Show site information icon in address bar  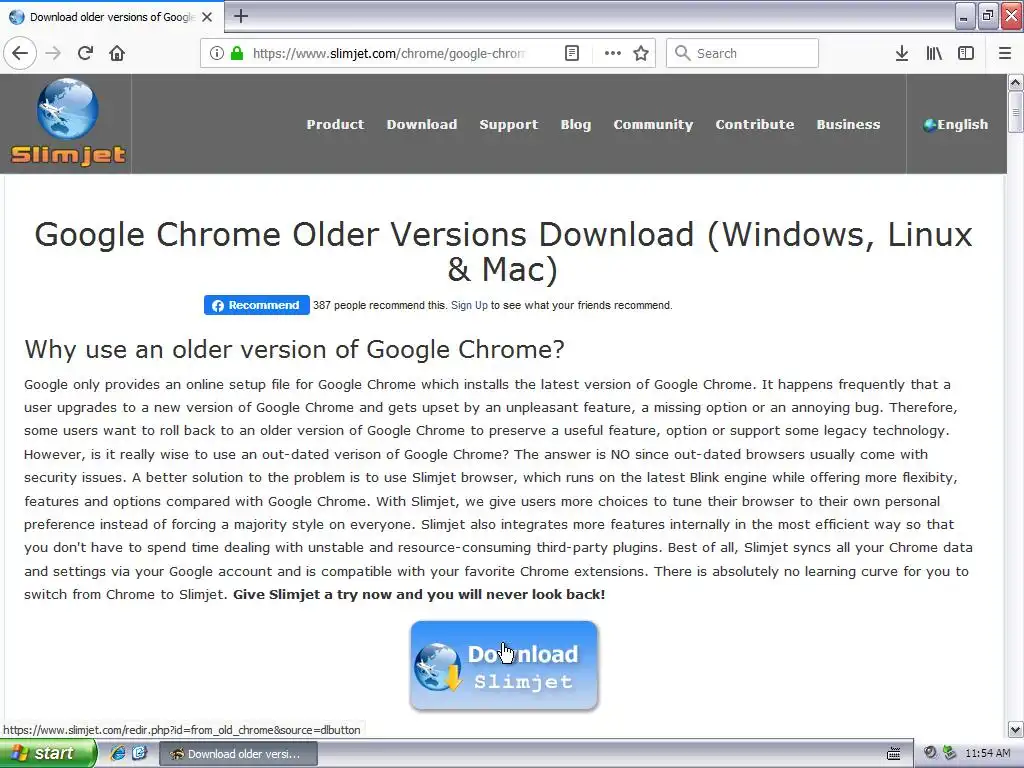click(x=217, y=53)
